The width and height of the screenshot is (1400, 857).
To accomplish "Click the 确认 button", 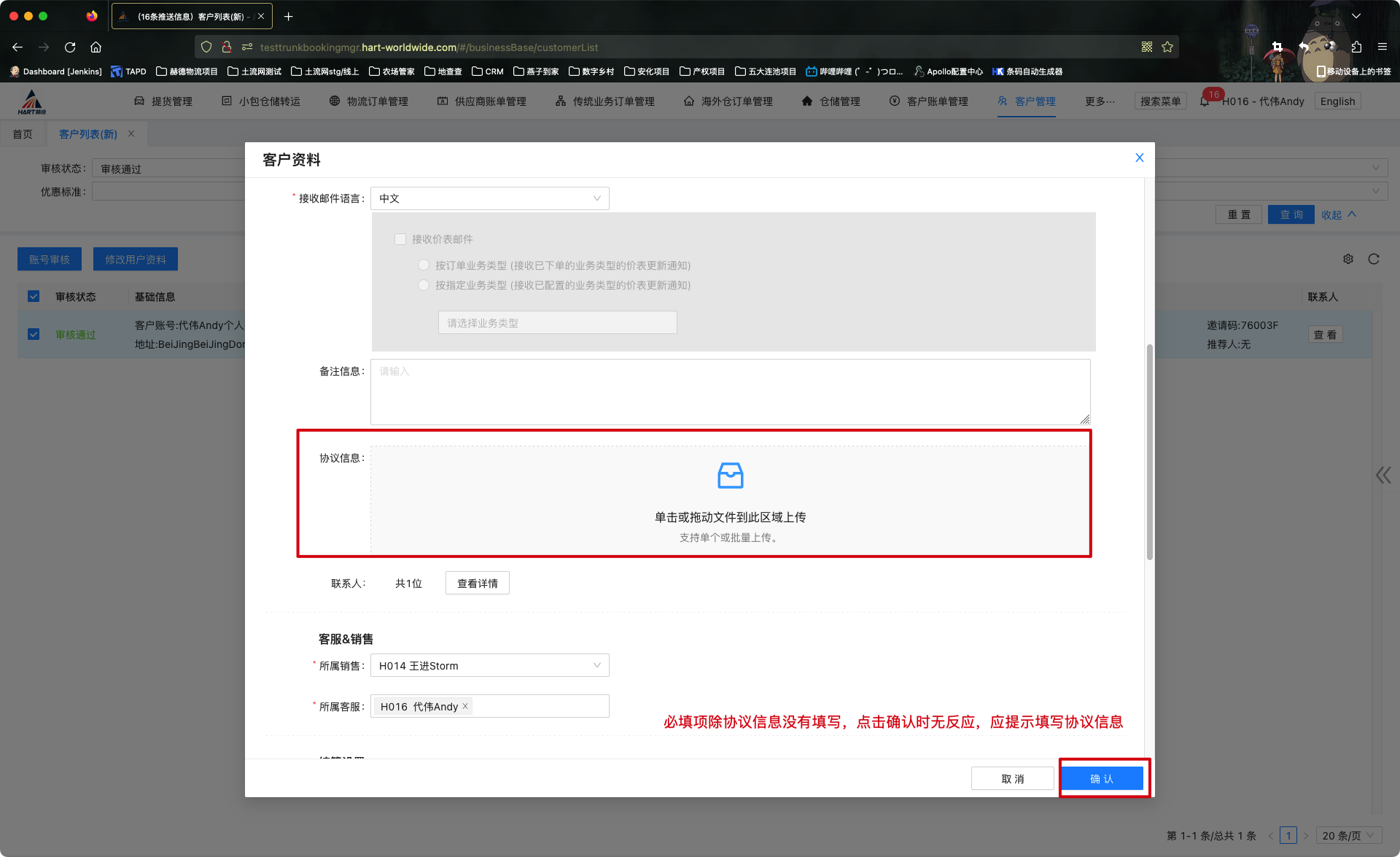I will [x=1101, y=778].
